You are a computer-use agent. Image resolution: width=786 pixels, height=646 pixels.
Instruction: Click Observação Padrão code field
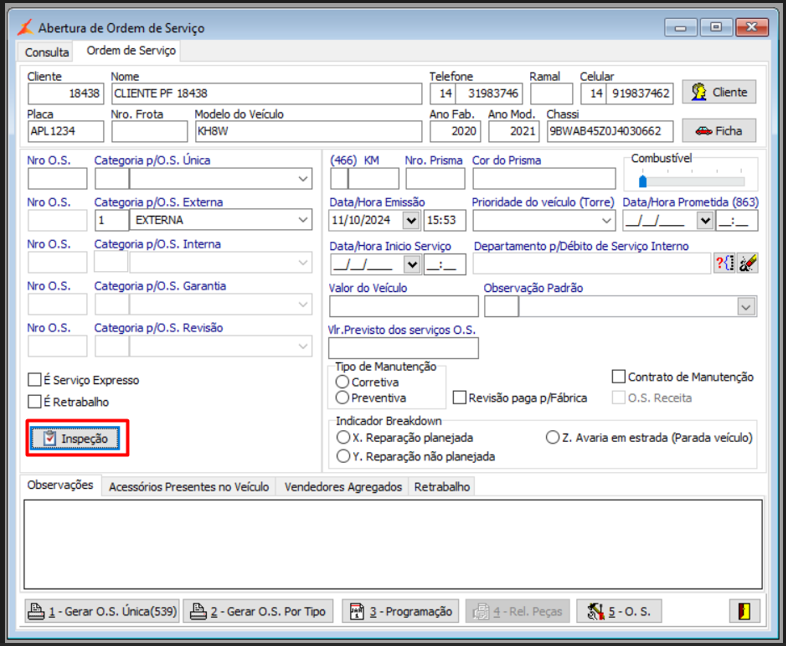click(x=501, y=307)
